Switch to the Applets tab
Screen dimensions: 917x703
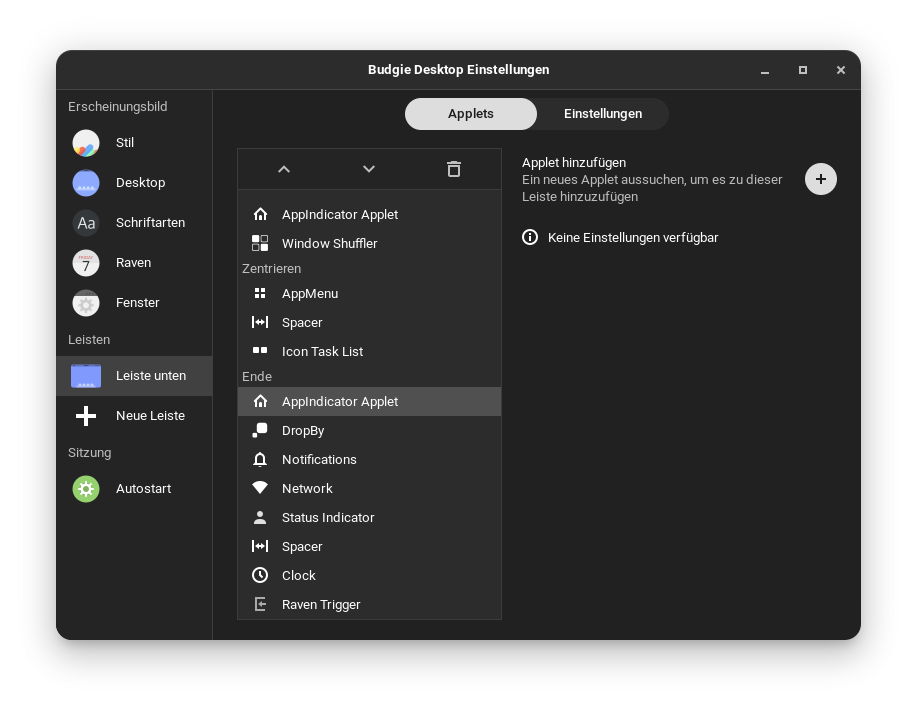[x=470, y=113]
